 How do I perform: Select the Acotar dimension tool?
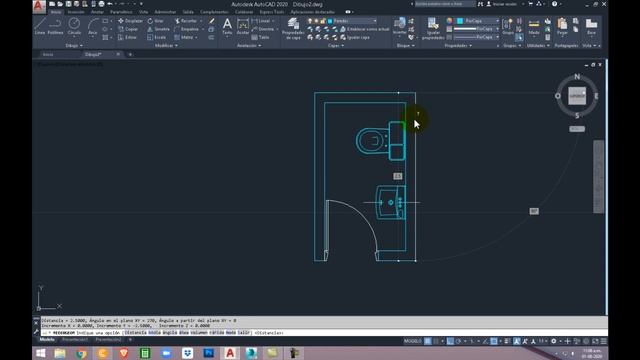coord(242,26)
